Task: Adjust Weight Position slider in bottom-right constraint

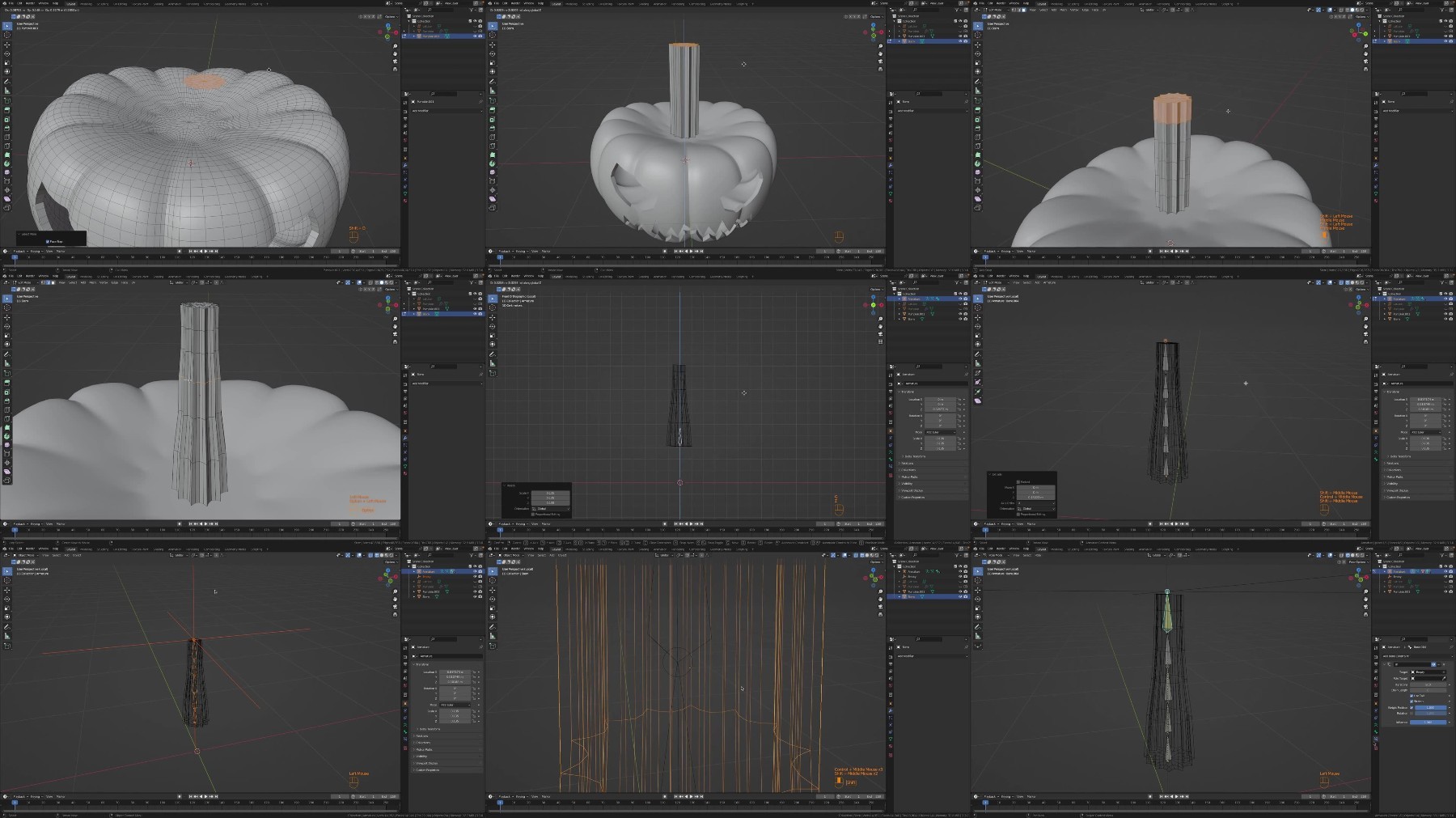Action: coord(1431,708)
